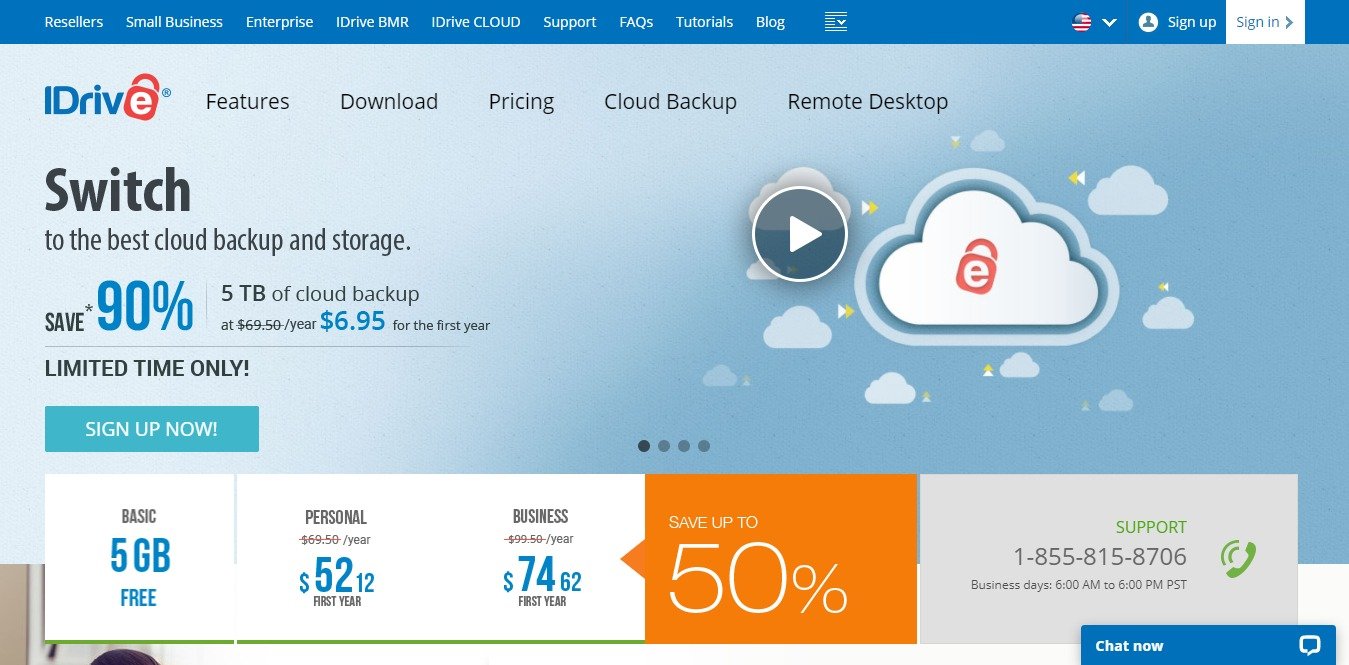Image resolution: width=1349 pixels, height=665 pixels.
Task: Select the Business plan at $74.62
Action: (541, 558)
